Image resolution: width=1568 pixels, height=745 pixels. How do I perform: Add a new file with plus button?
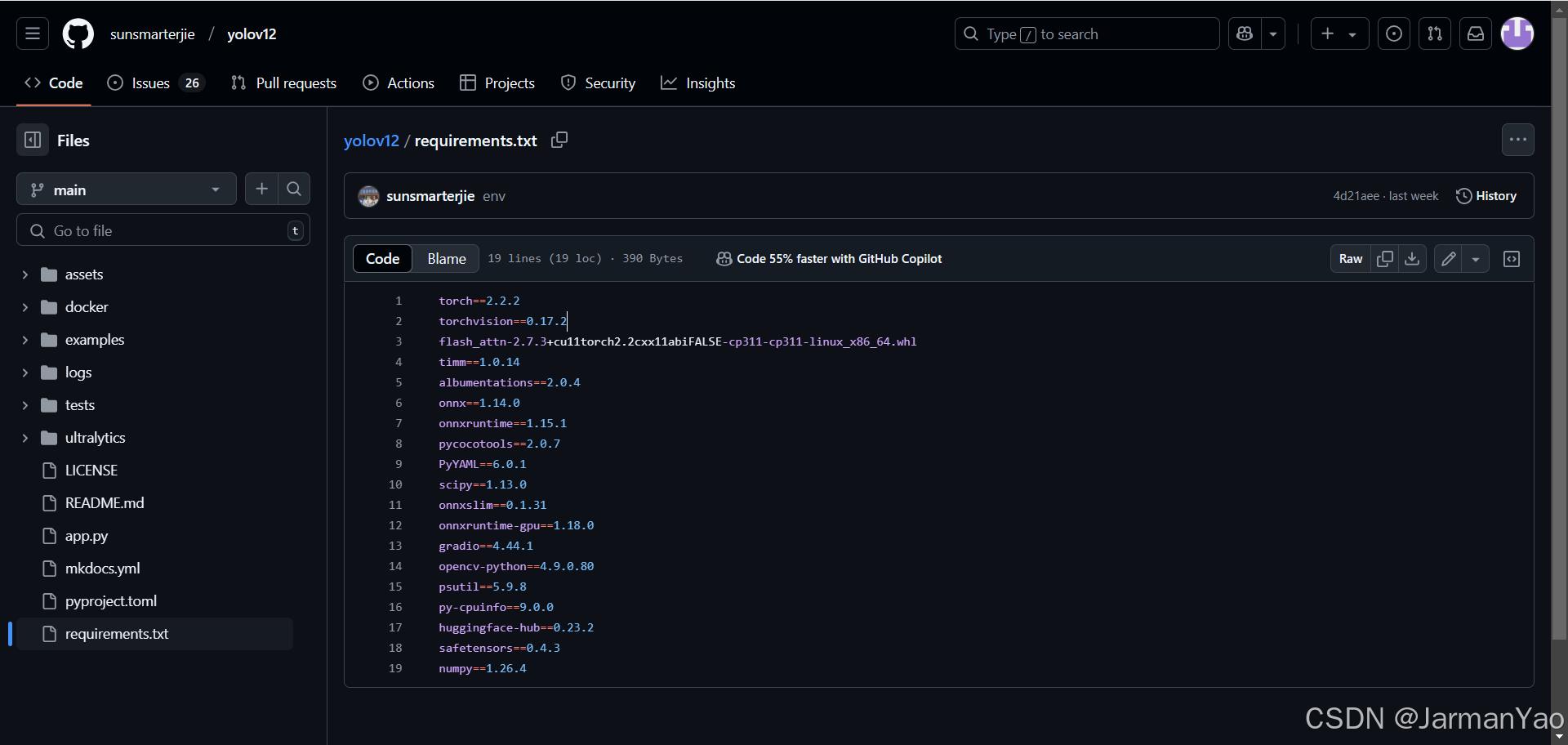(x=261, y=190)
